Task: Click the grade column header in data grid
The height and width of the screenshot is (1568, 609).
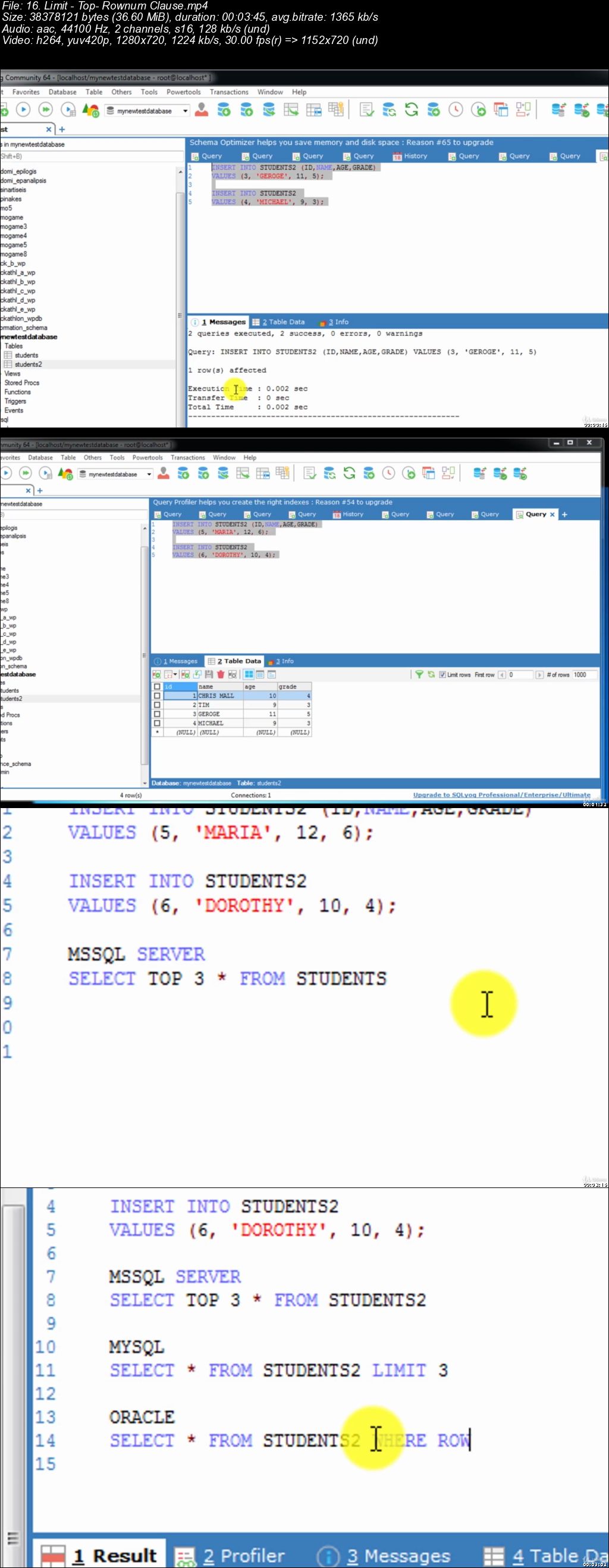Action: click(x=295, y=686)
